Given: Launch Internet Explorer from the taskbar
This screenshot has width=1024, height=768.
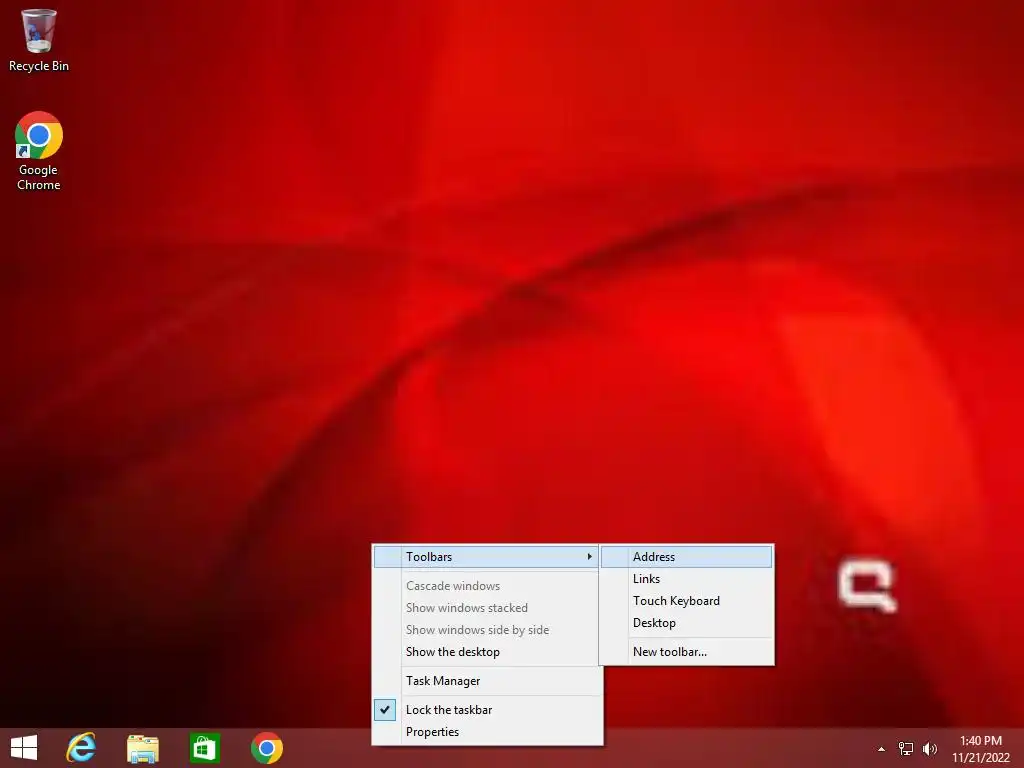Looking at the screenshot, I should pos(81,748).
